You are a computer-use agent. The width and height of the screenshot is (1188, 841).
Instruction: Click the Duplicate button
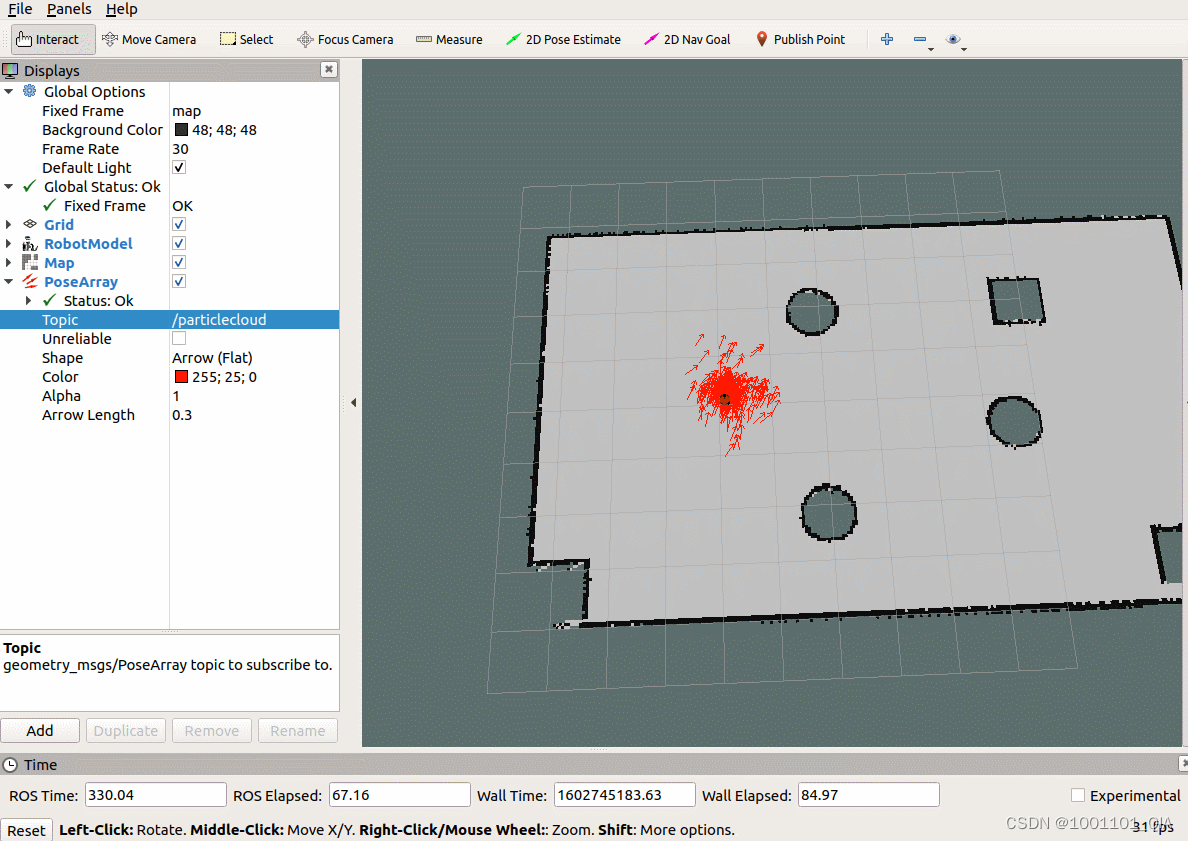[x=126, y=730]
